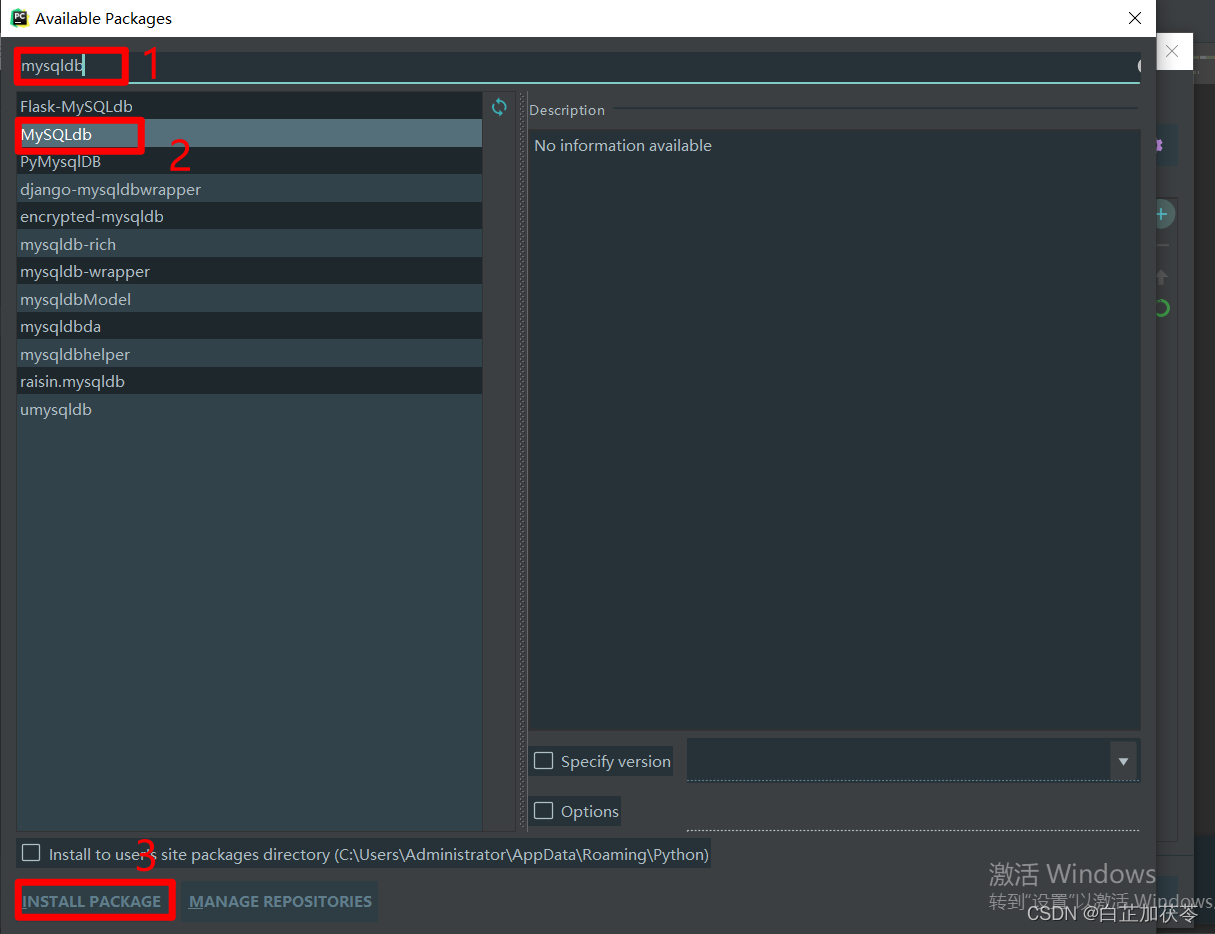This screenshot has width=1215, height=934.
Task: Open the version selection dropdown
Action: (1123, 761)
